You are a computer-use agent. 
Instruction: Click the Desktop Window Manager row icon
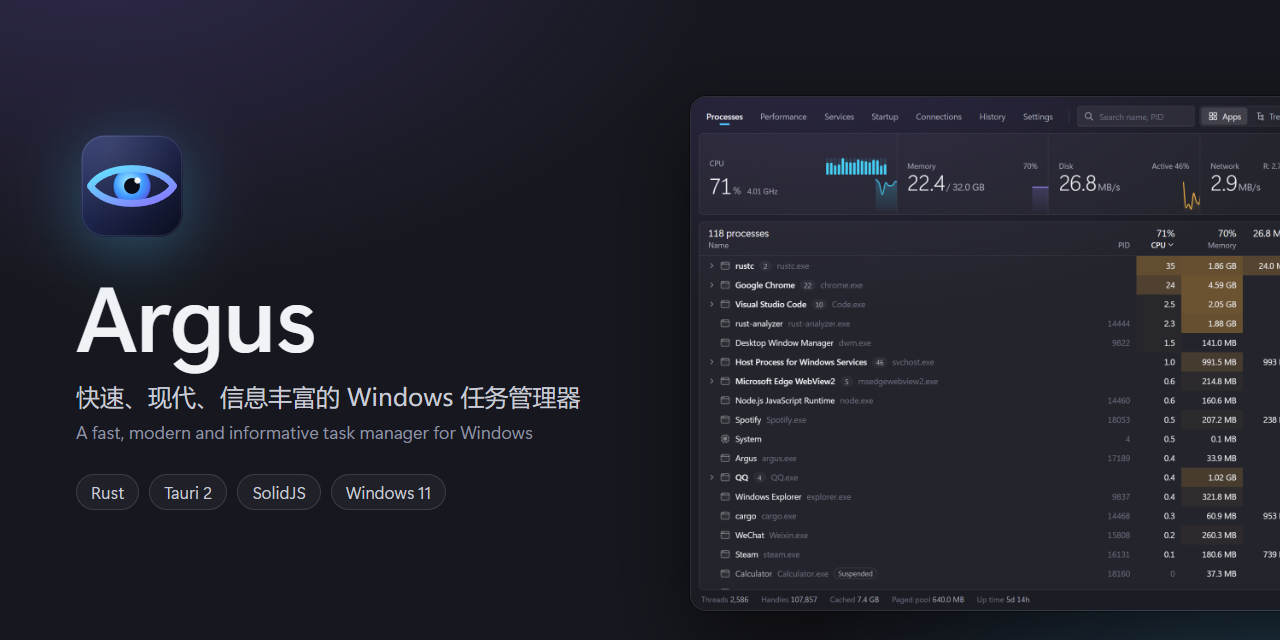(x=725, y=343)
